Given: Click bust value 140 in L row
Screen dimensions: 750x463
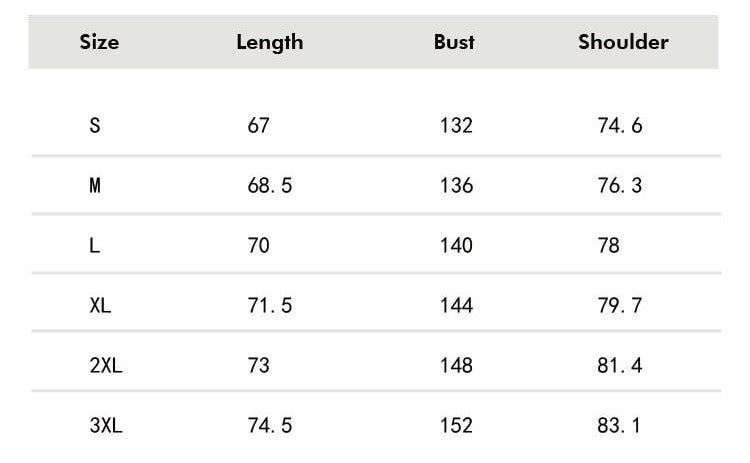Looking at the screenshot, I should (x=456, y=245).
